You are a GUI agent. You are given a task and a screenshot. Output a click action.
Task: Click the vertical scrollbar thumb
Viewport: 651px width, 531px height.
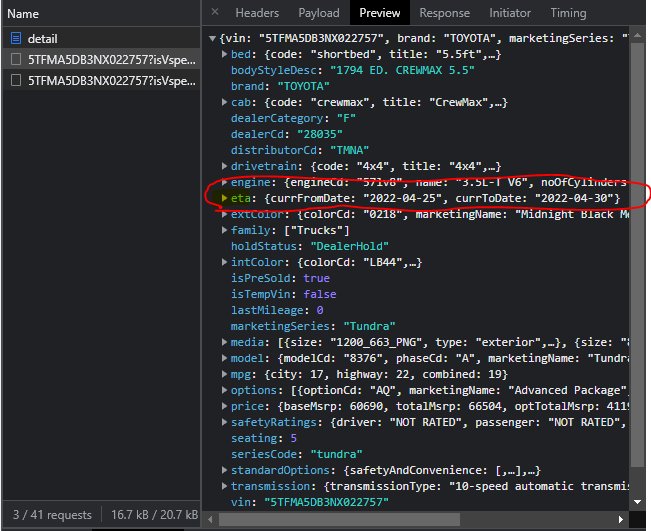637,254
